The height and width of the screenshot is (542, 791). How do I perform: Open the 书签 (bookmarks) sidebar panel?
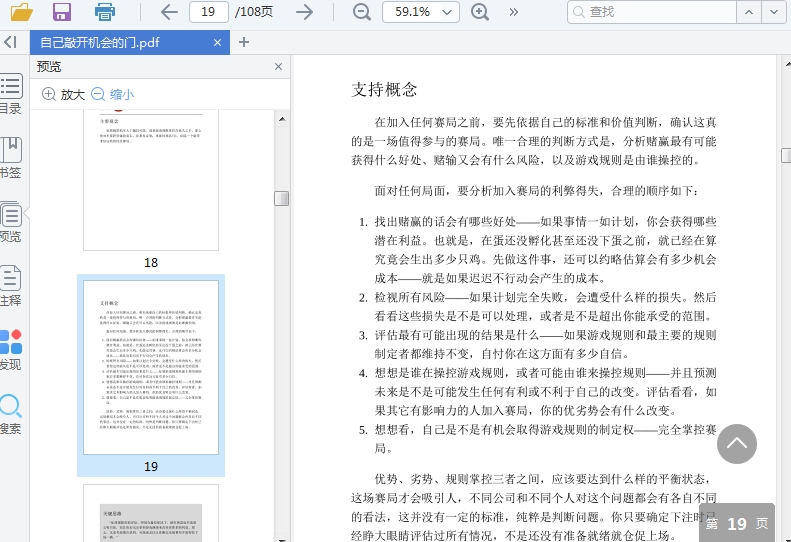[10, 158]
